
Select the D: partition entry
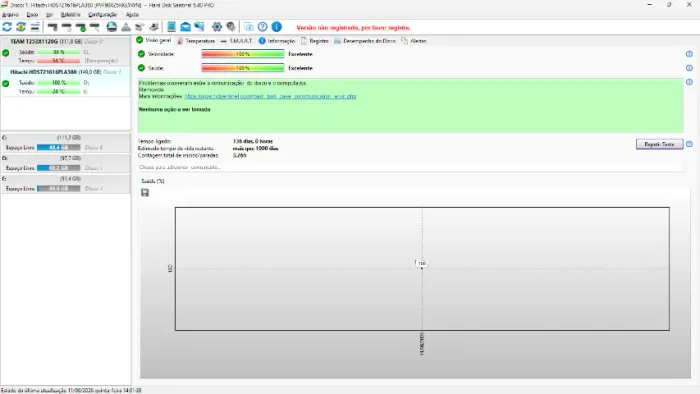(x=66, y=163)
